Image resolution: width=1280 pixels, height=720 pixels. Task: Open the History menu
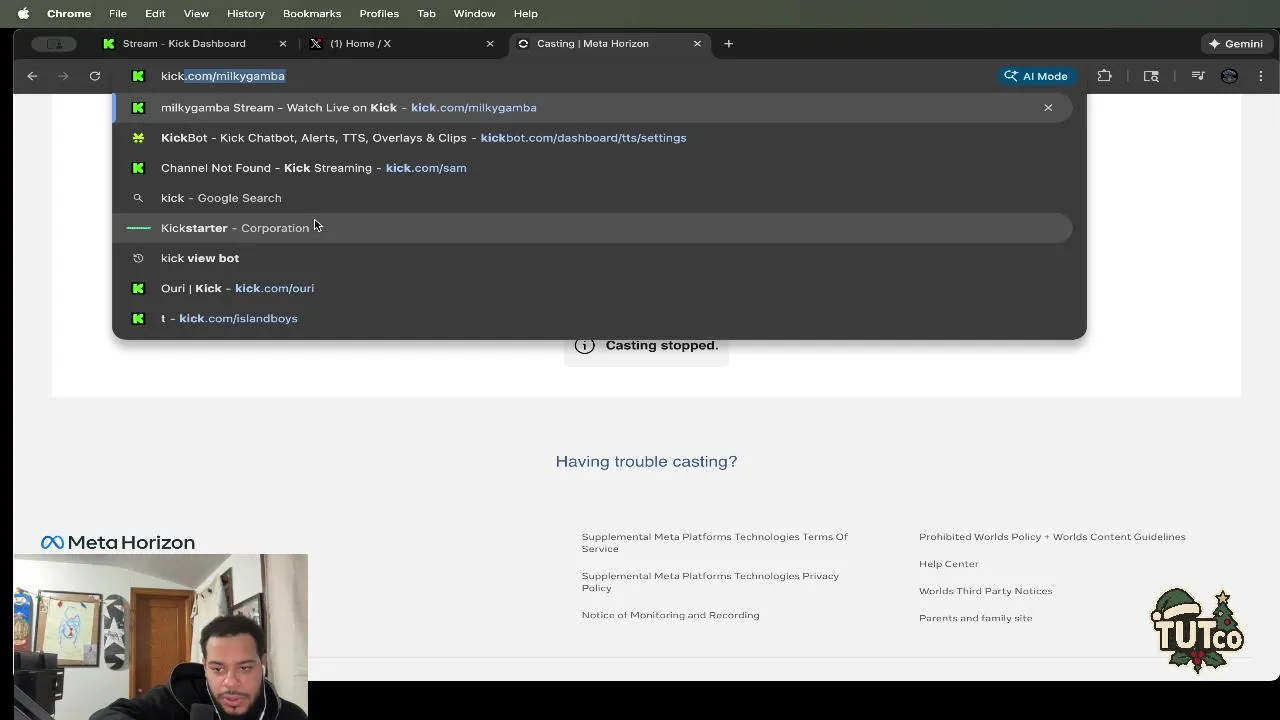[x=245, y=13]
